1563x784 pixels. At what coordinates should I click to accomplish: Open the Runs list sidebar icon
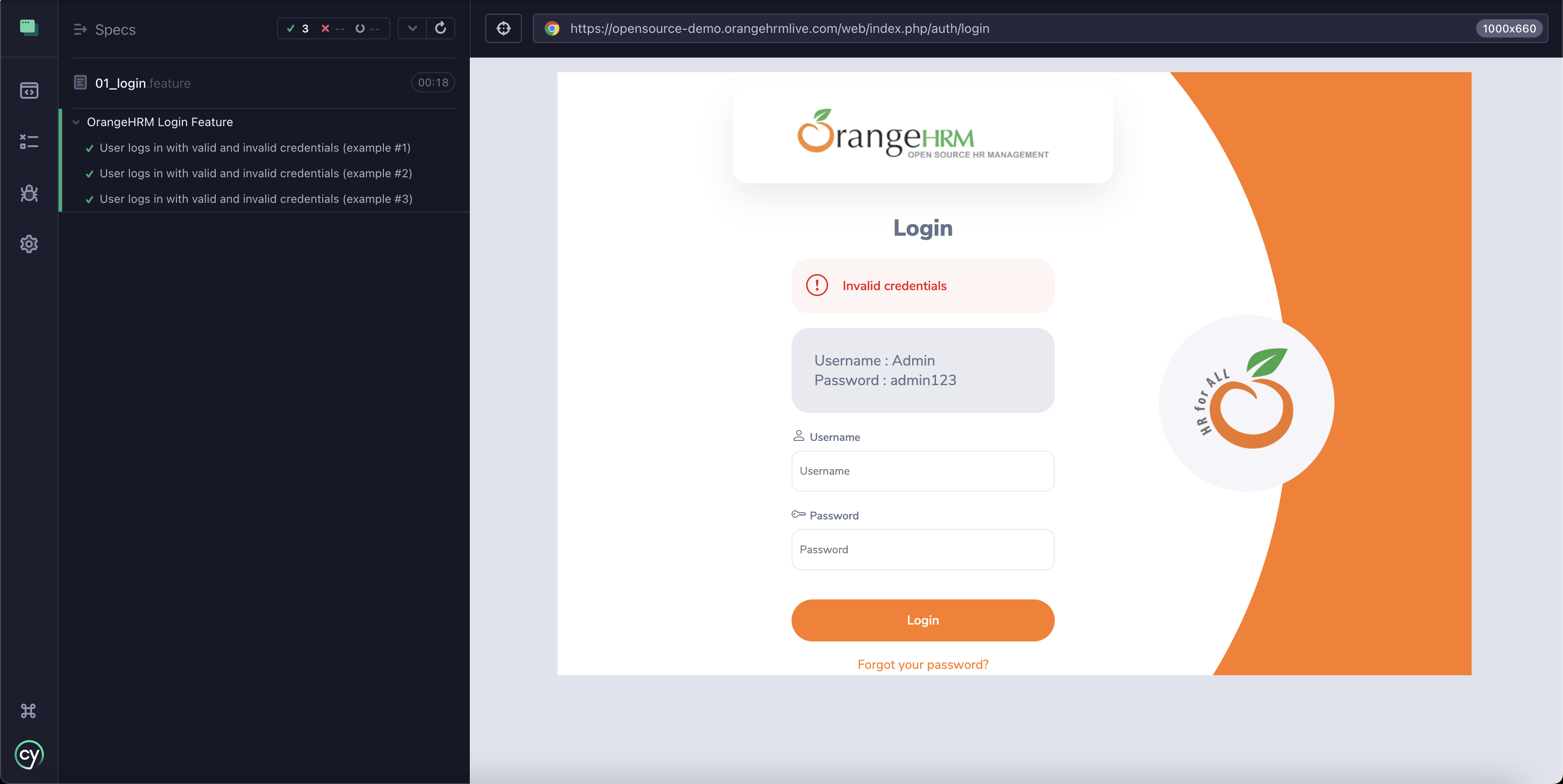coord(28,141)
